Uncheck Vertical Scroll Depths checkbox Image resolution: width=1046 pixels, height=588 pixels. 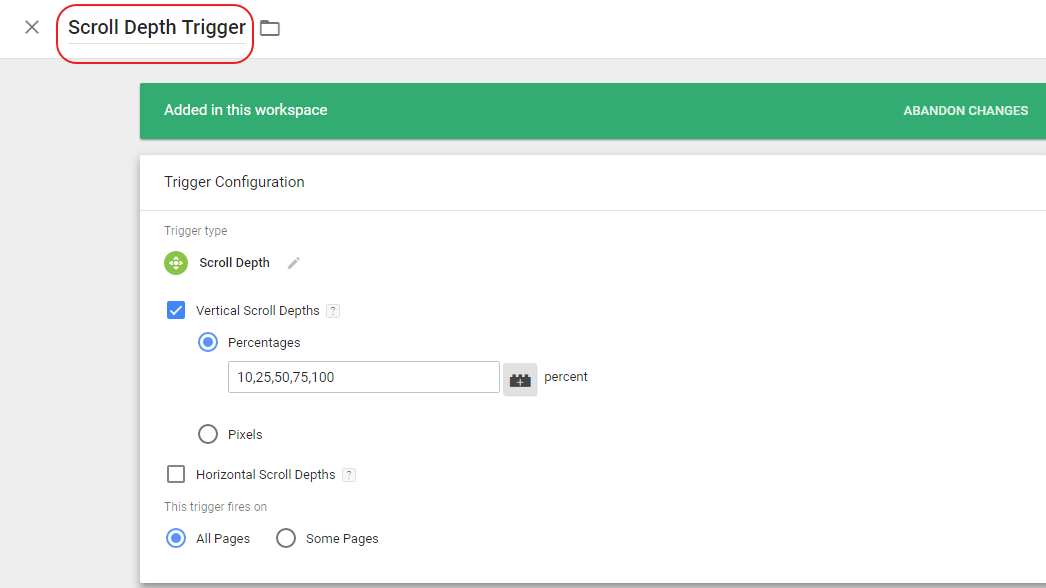tap(176, 310)
